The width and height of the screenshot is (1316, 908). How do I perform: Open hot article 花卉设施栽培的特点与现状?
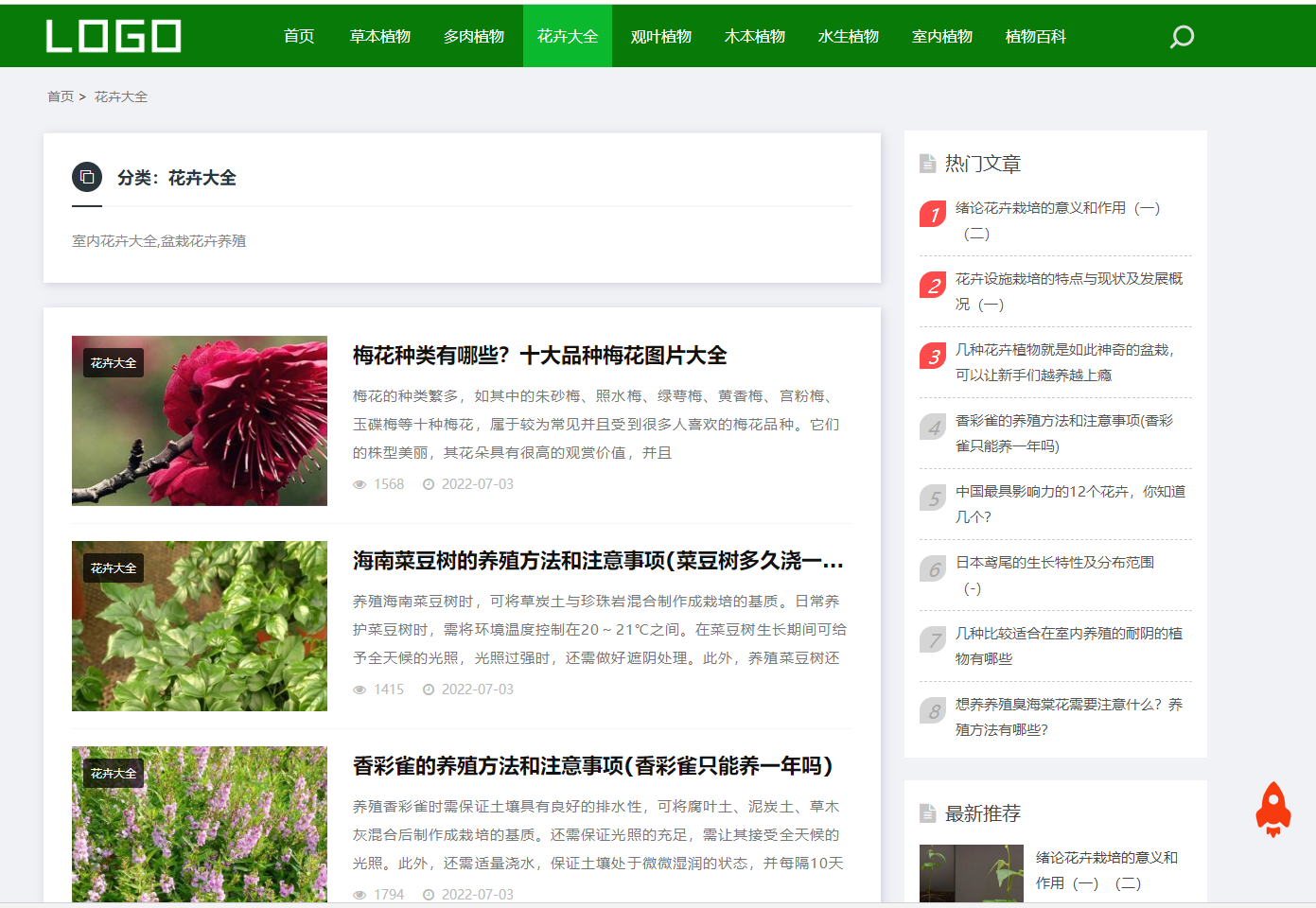[1069, 291]
